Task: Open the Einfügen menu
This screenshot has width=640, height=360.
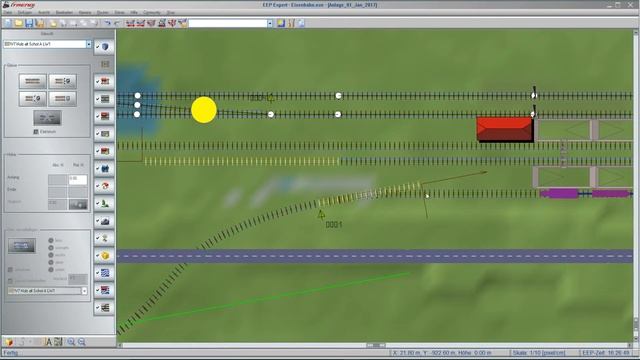Action: coord(24,13)
